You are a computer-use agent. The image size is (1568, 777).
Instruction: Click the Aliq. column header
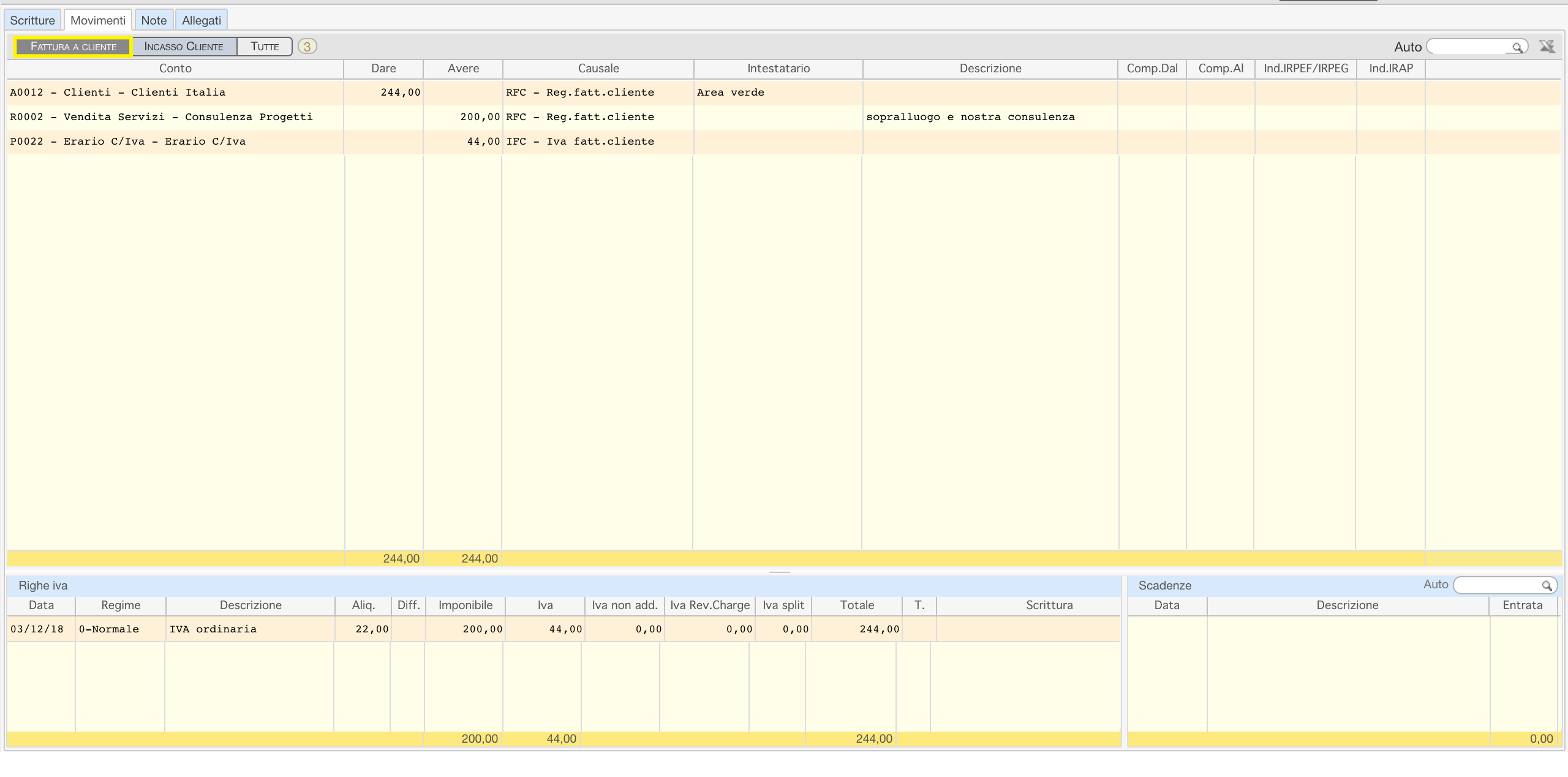363,605
